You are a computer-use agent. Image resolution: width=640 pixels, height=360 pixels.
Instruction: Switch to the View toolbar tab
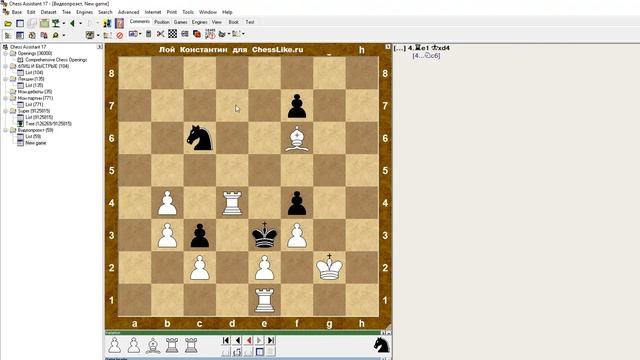[x=217, y=22]
